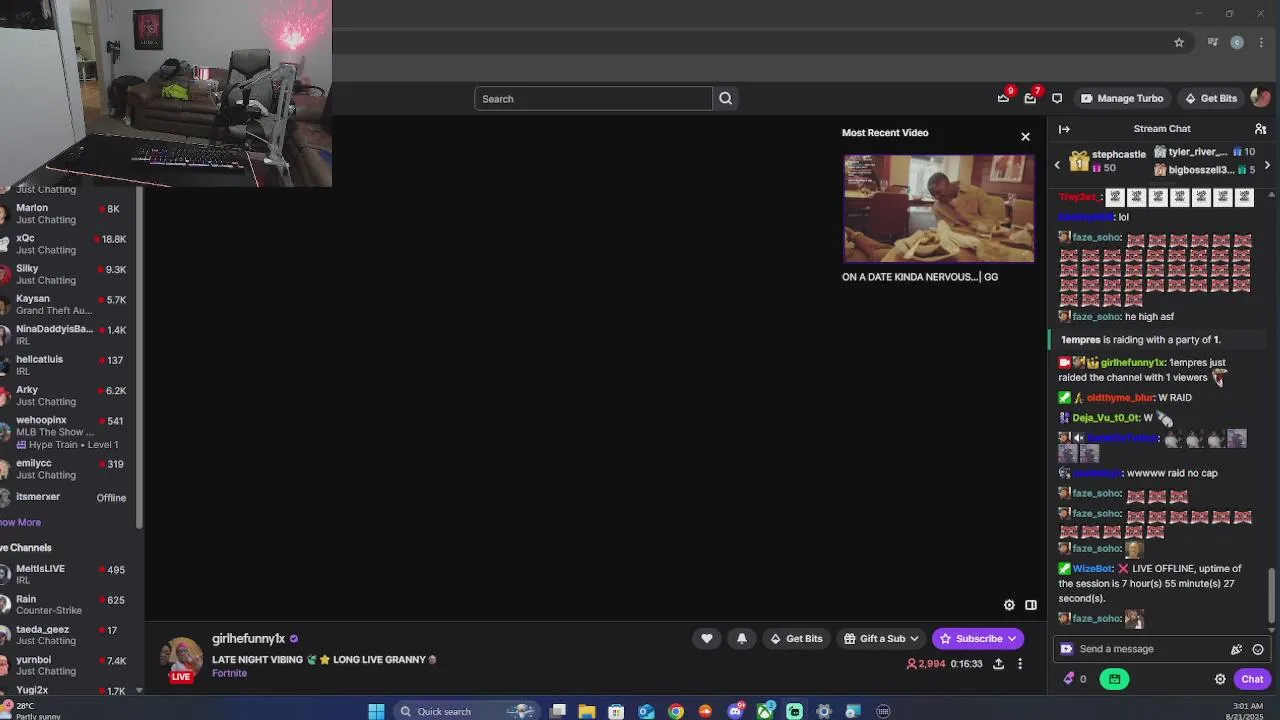The height and width of the screenshot is (720, 1280).
Task: Click the Manage Turbo button
Action: [x=1122, y=98]
